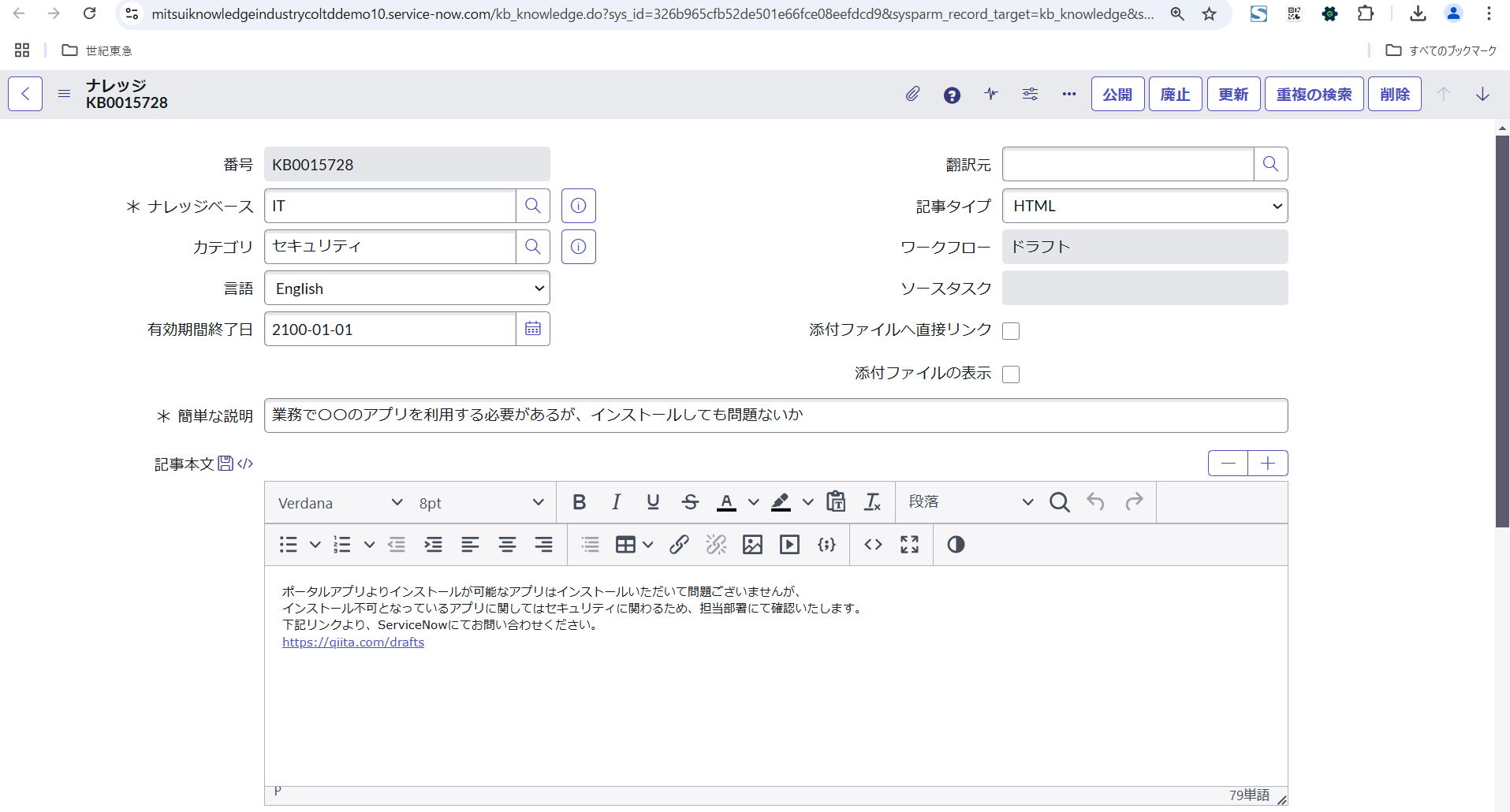
Task: Remove link with the unlink icon
Action: [x=716, y=545]
